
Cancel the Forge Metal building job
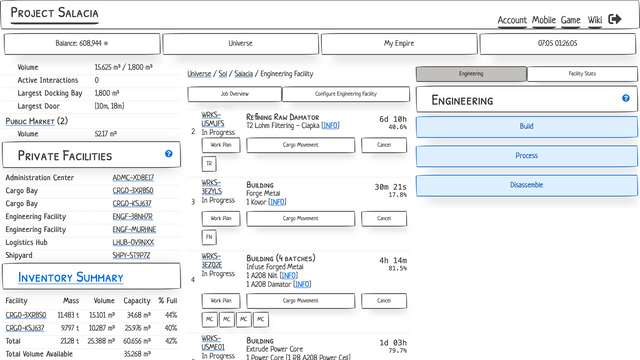click(x=384, y=218)
